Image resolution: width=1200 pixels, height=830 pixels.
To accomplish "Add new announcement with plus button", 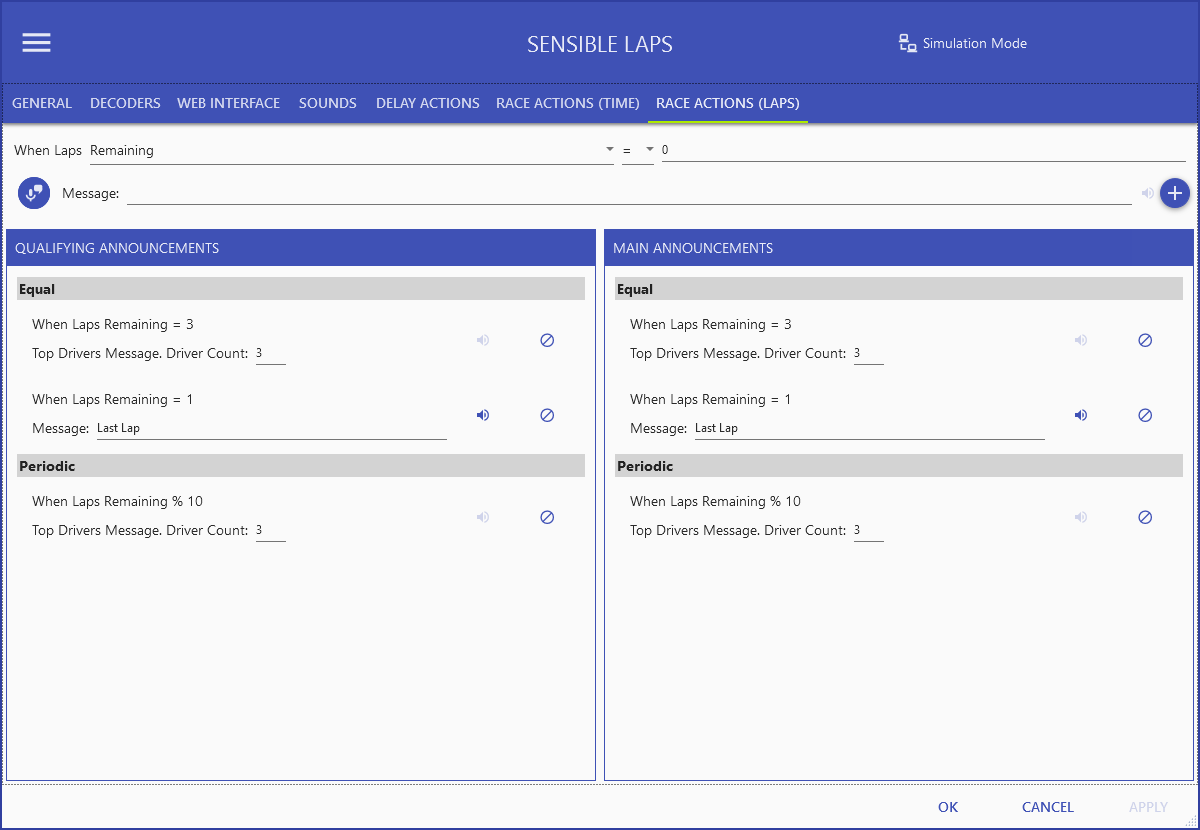I will click(x=1175, y=193).
